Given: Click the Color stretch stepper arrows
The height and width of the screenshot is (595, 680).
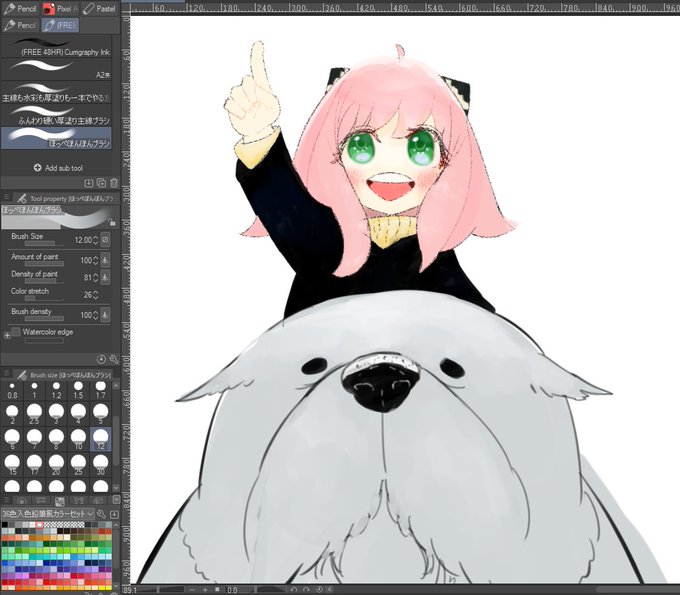Looking at the screenshot, I should tap(96, 295).
